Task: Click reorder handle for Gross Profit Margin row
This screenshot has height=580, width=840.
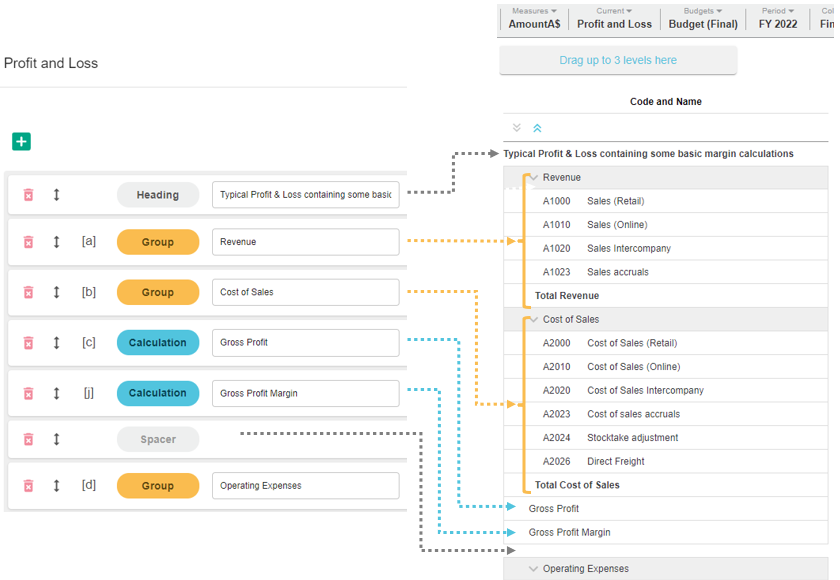Action: [x=57, y=393]
